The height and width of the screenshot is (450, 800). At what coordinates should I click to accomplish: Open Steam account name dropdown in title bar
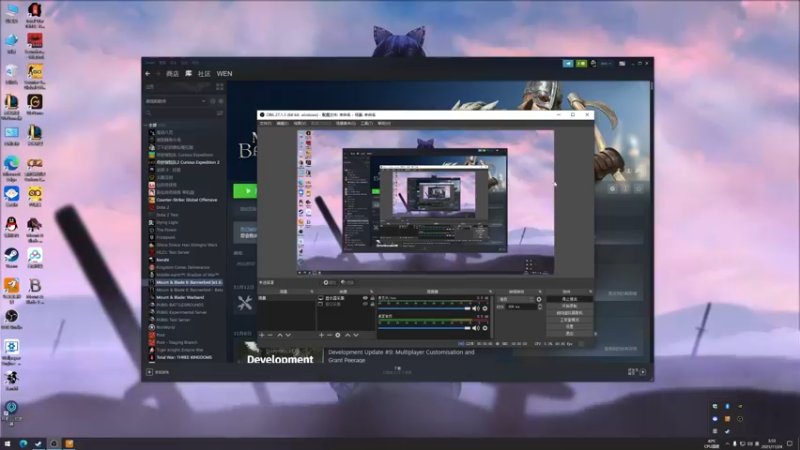coord(606,64)
